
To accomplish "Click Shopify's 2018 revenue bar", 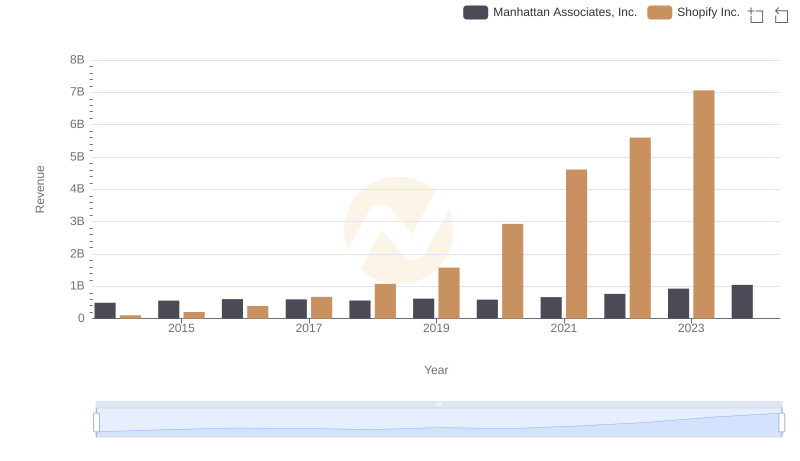I will click(x=385, y=301).
